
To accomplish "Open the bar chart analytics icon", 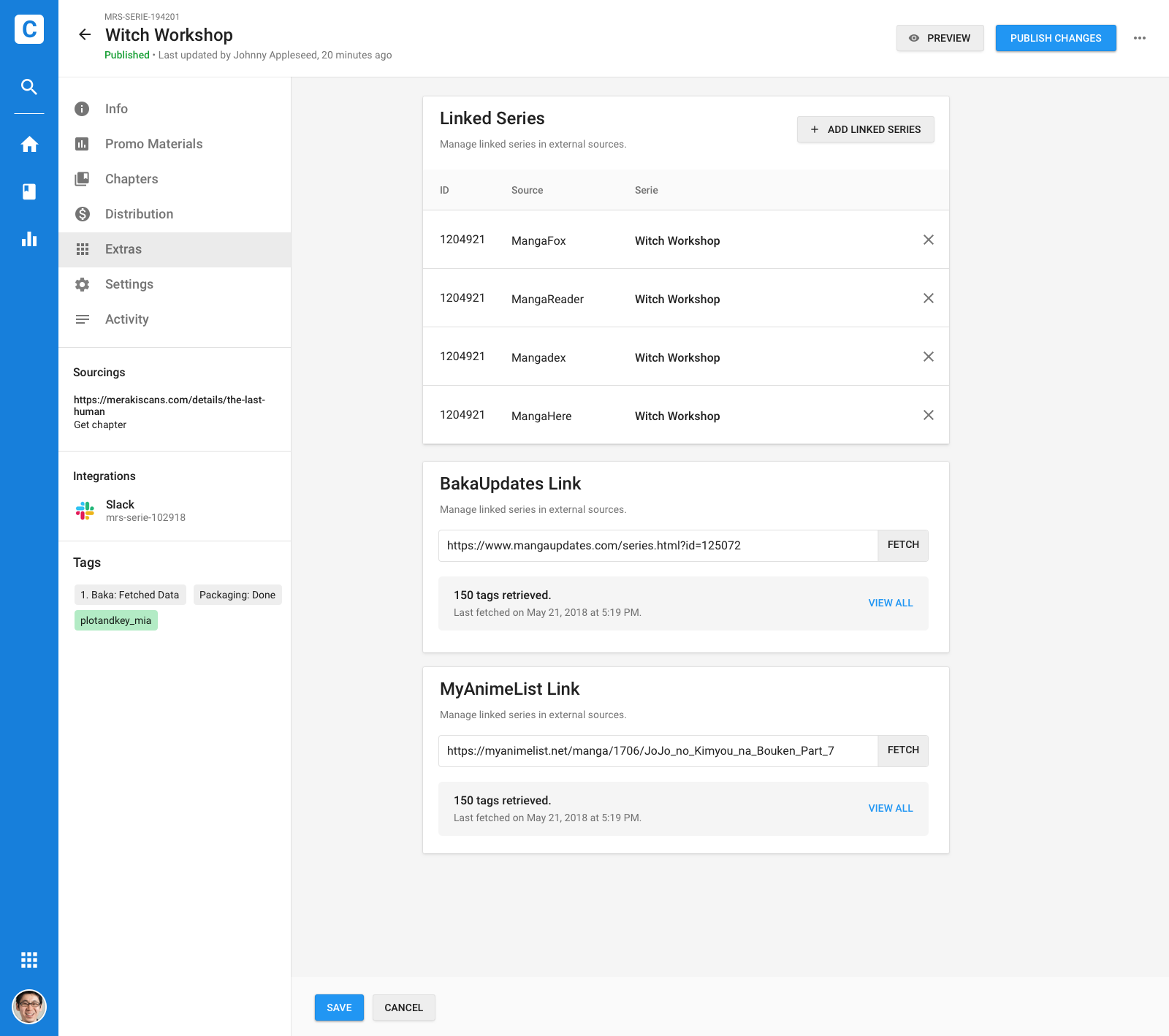I will pos(29,239).
